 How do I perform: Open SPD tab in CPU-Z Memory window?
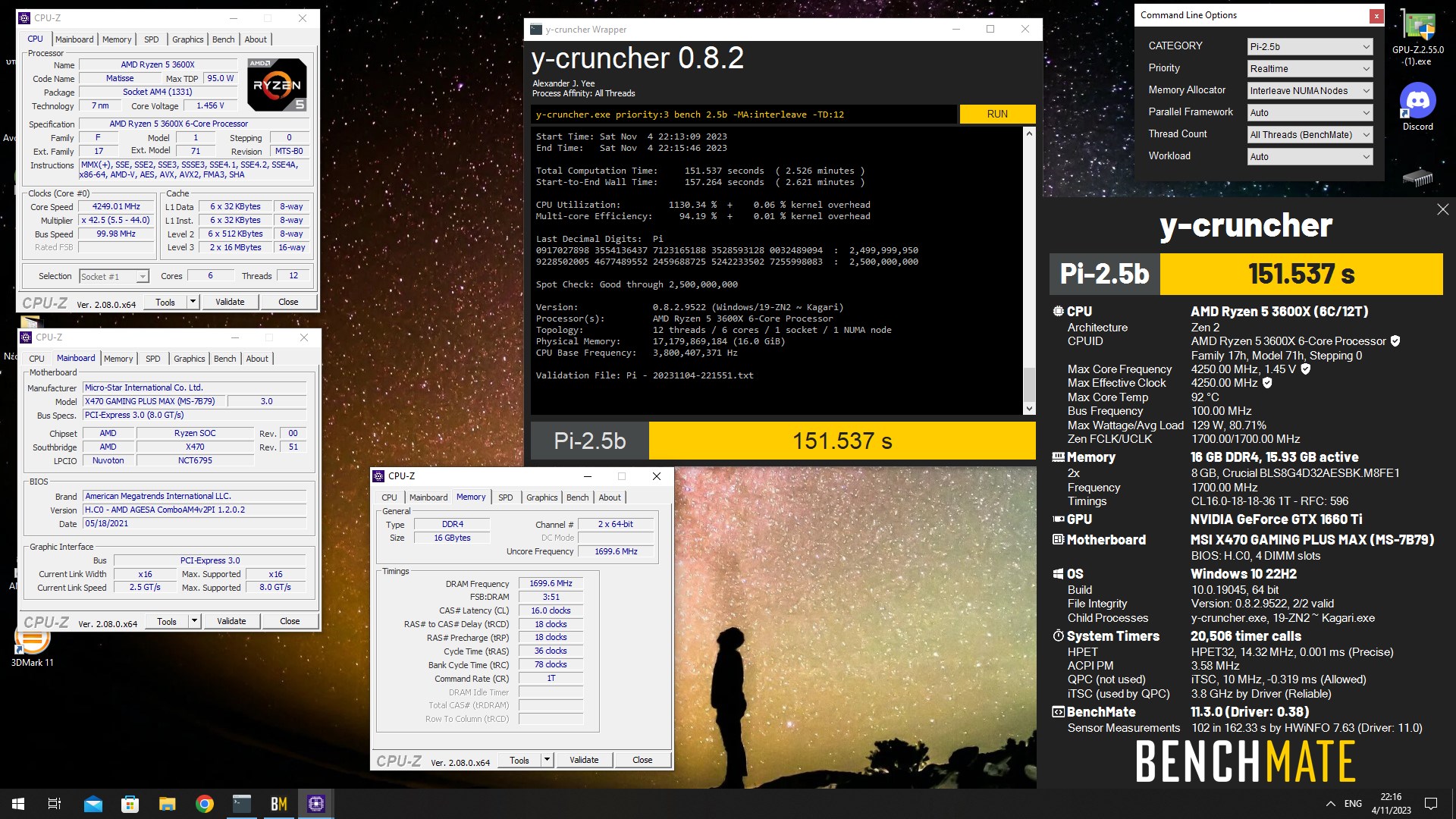pos(506,497)
